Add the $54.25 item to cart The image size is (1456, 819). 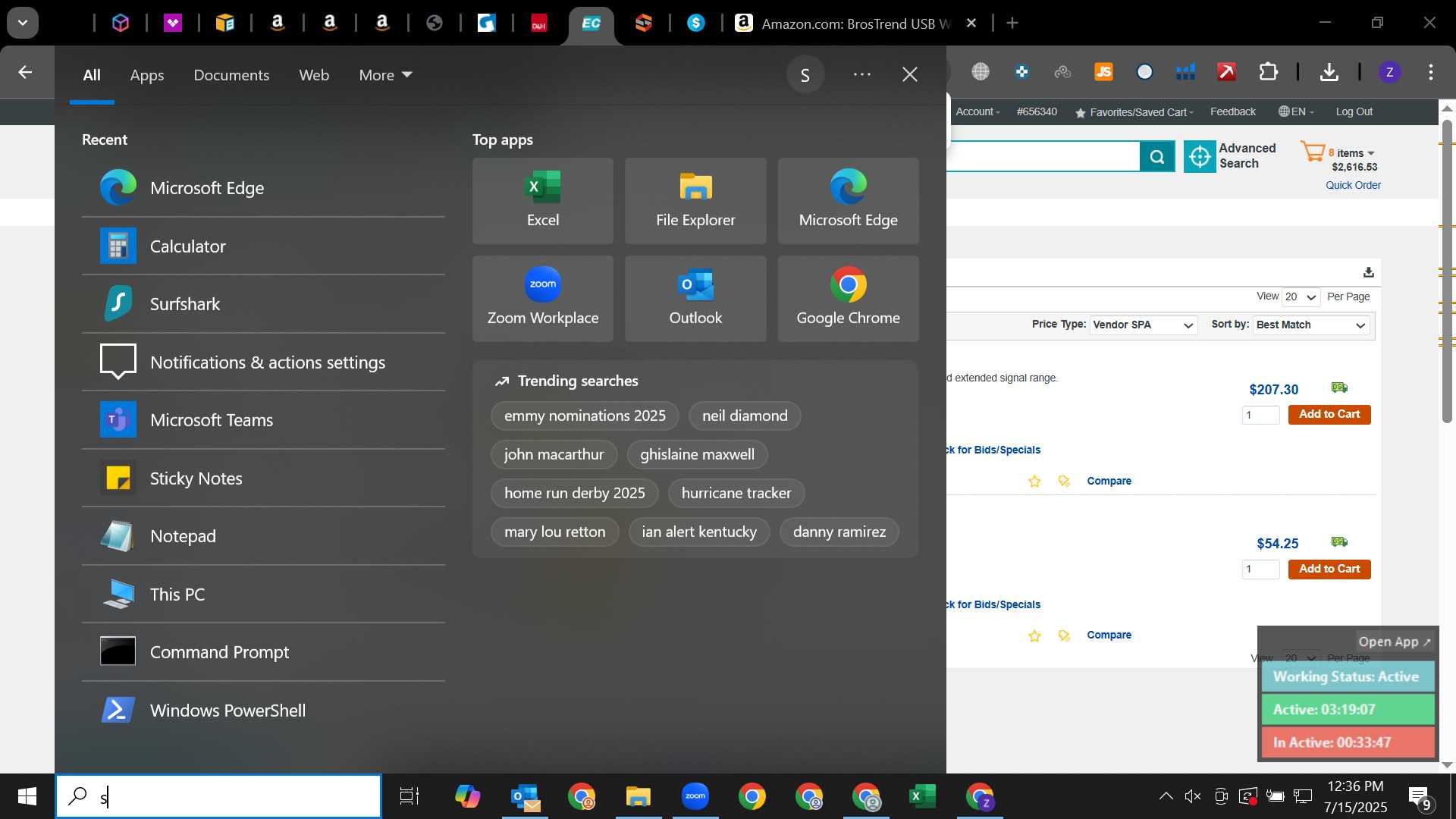tap(1329, 569)
